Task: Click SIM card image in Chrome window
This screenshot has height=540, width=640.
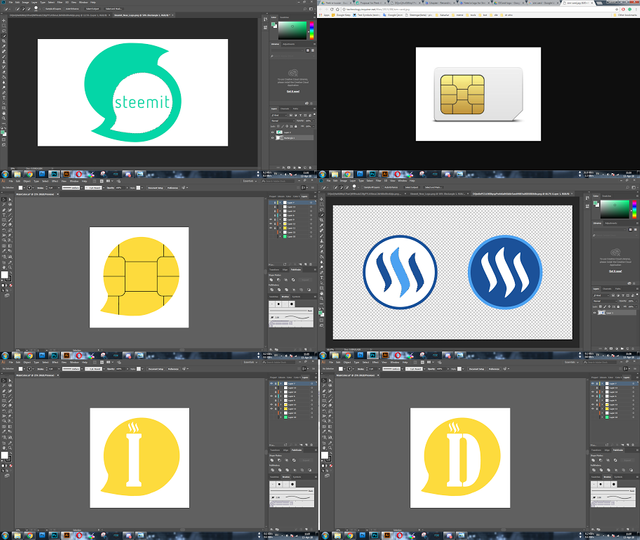Action: tap(478, 94)
